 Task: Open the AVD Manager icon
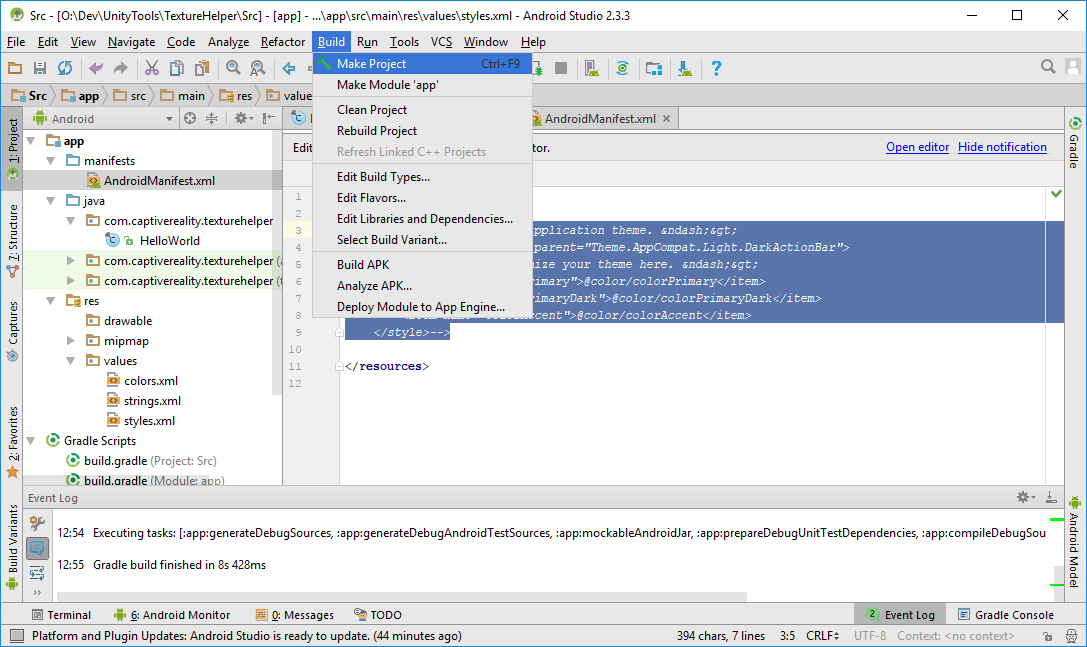591,68
